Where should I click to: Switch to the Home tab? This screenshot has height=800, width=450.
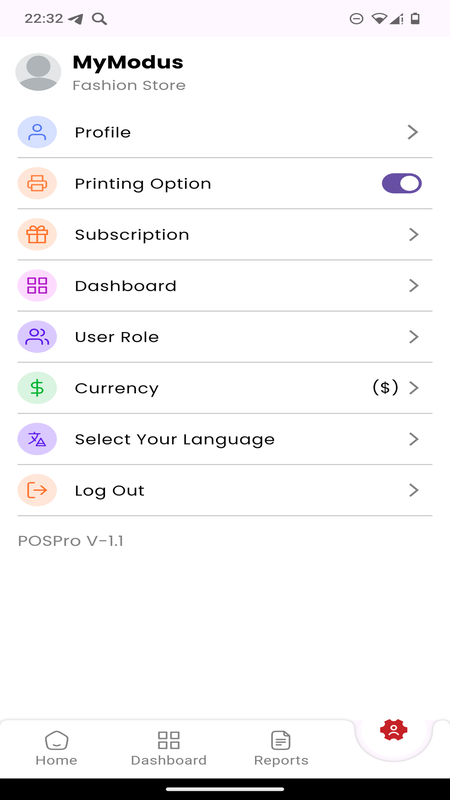pyautogui.click(x=56, y=748)
